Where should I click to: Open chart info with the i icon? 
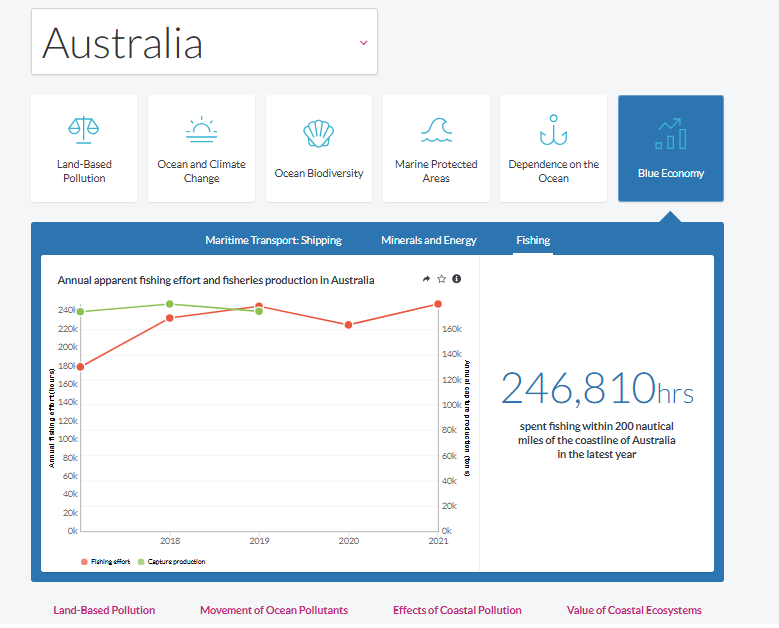pyautogui.click(x=457, y=279)
